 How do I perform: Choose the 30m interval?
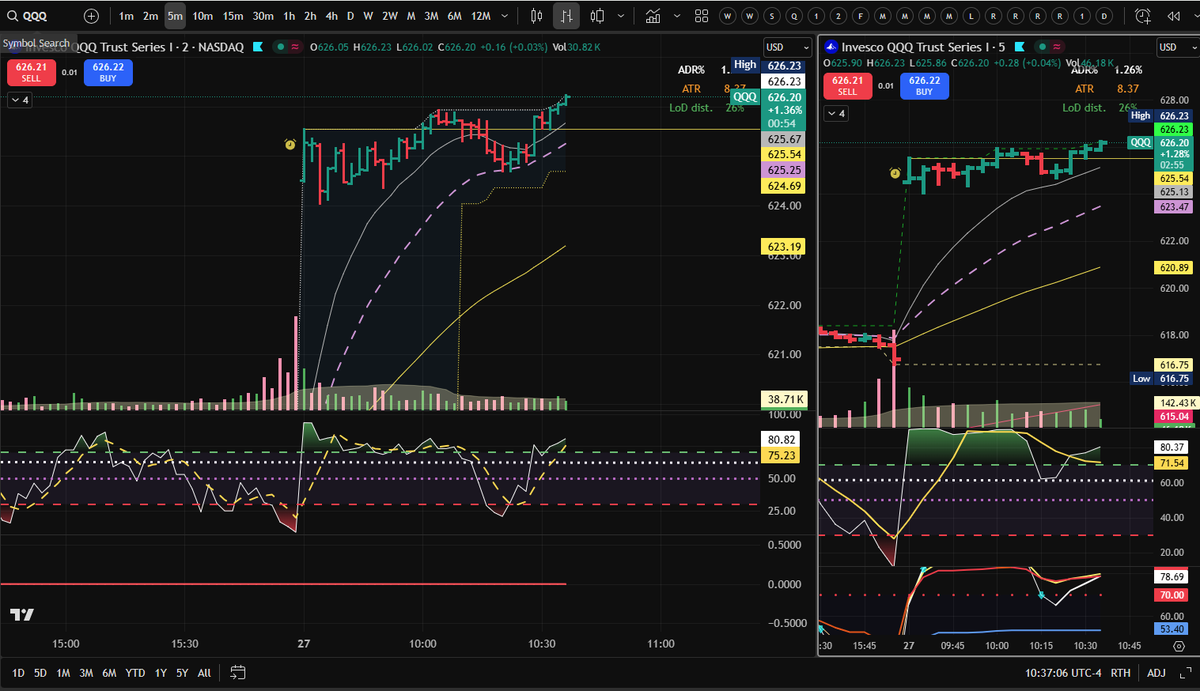tap(263, 16)
